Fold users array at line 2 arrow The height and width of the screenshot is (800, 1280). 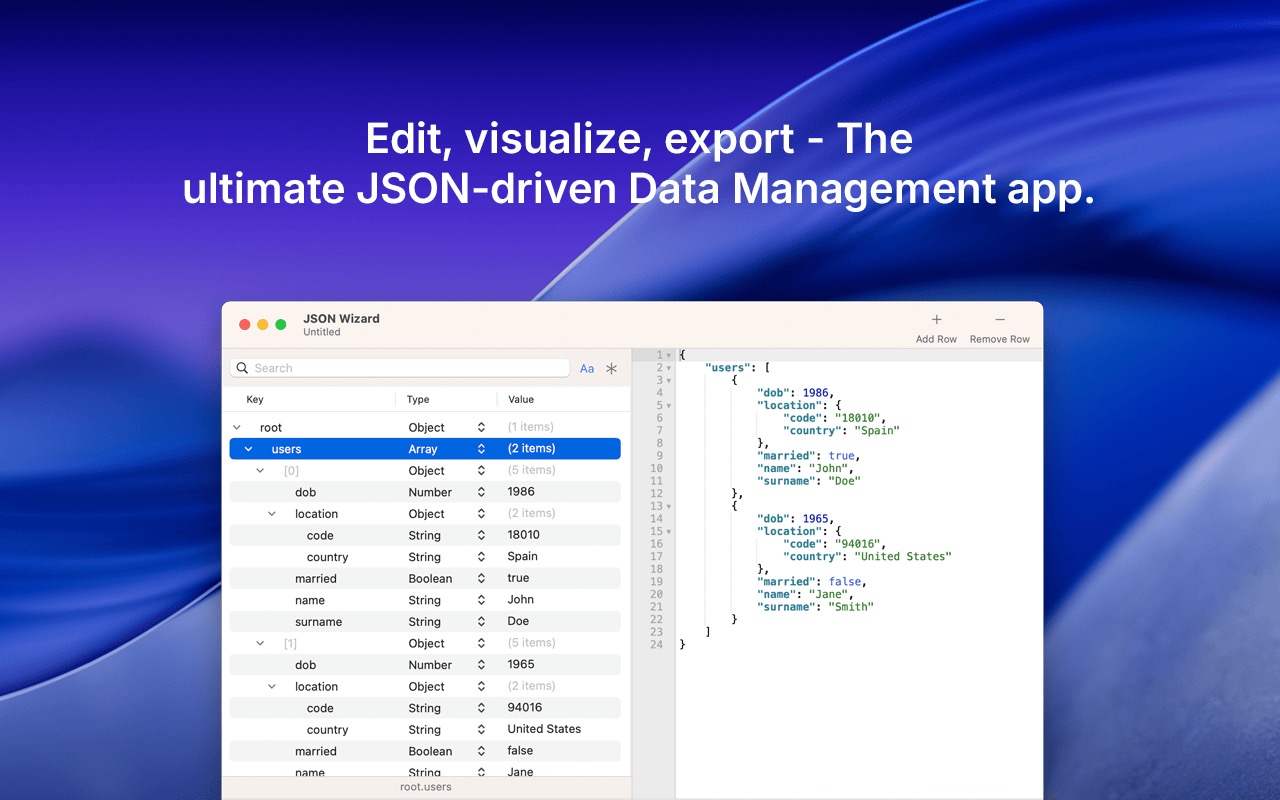coord(669,368)
